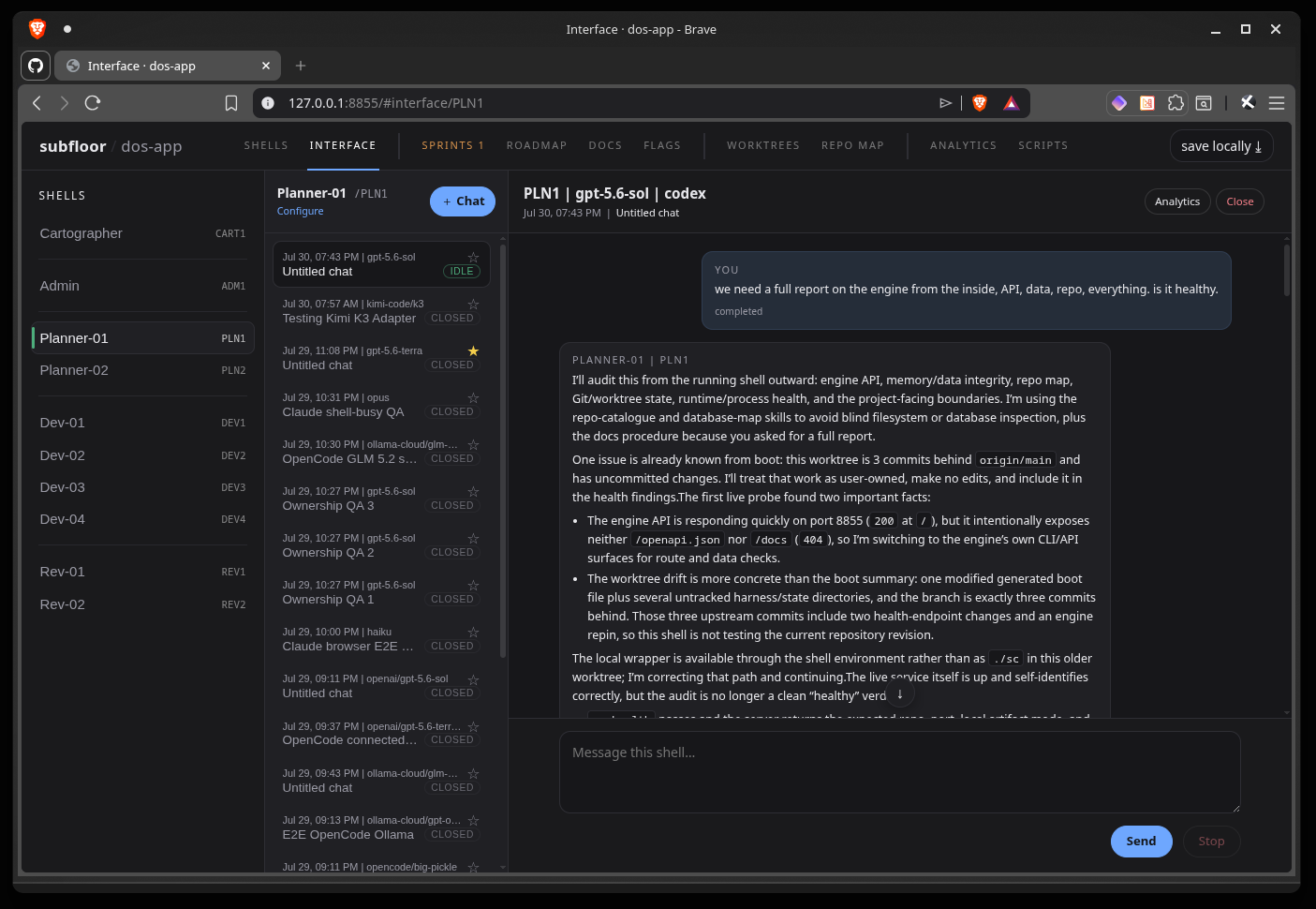Open the SCRIPTS tab
This screenshot has height=909, width=1316.
(1043, 145)
